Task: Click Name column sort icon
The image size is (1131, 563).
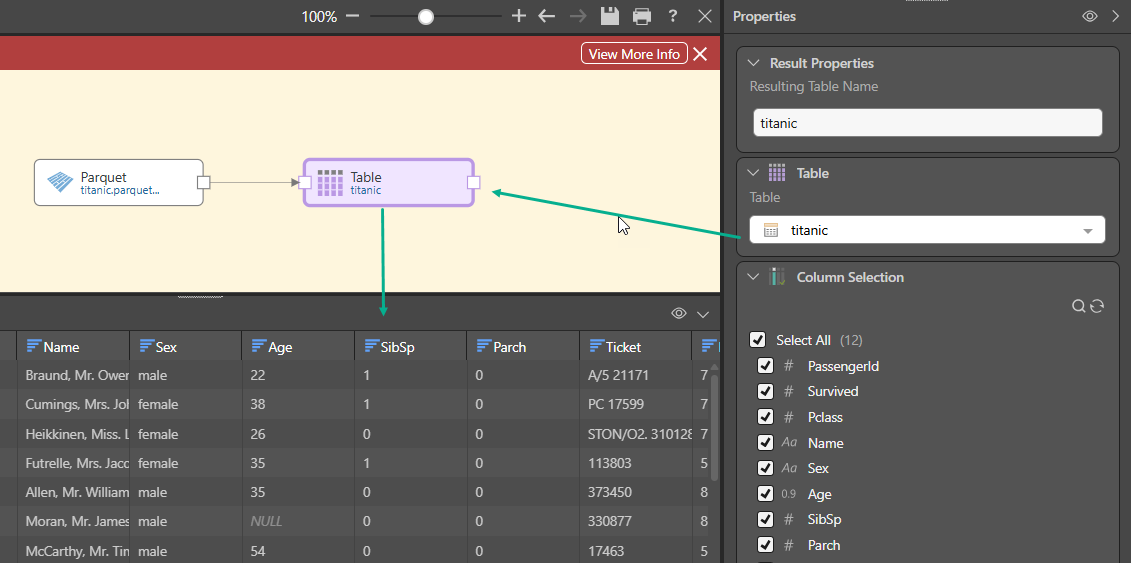Action: coord(33,346)
